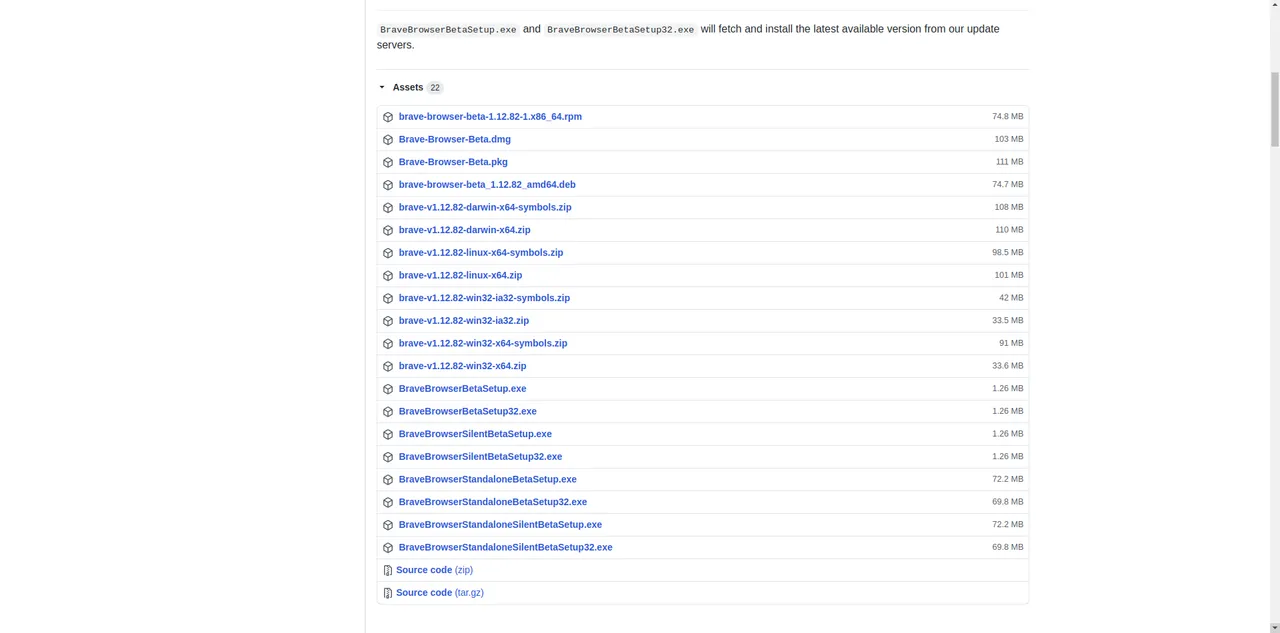Click the 98.5 MB size for linux symbols
Viewport: 1280px width, 633px height.
(x=1008, y=253)
